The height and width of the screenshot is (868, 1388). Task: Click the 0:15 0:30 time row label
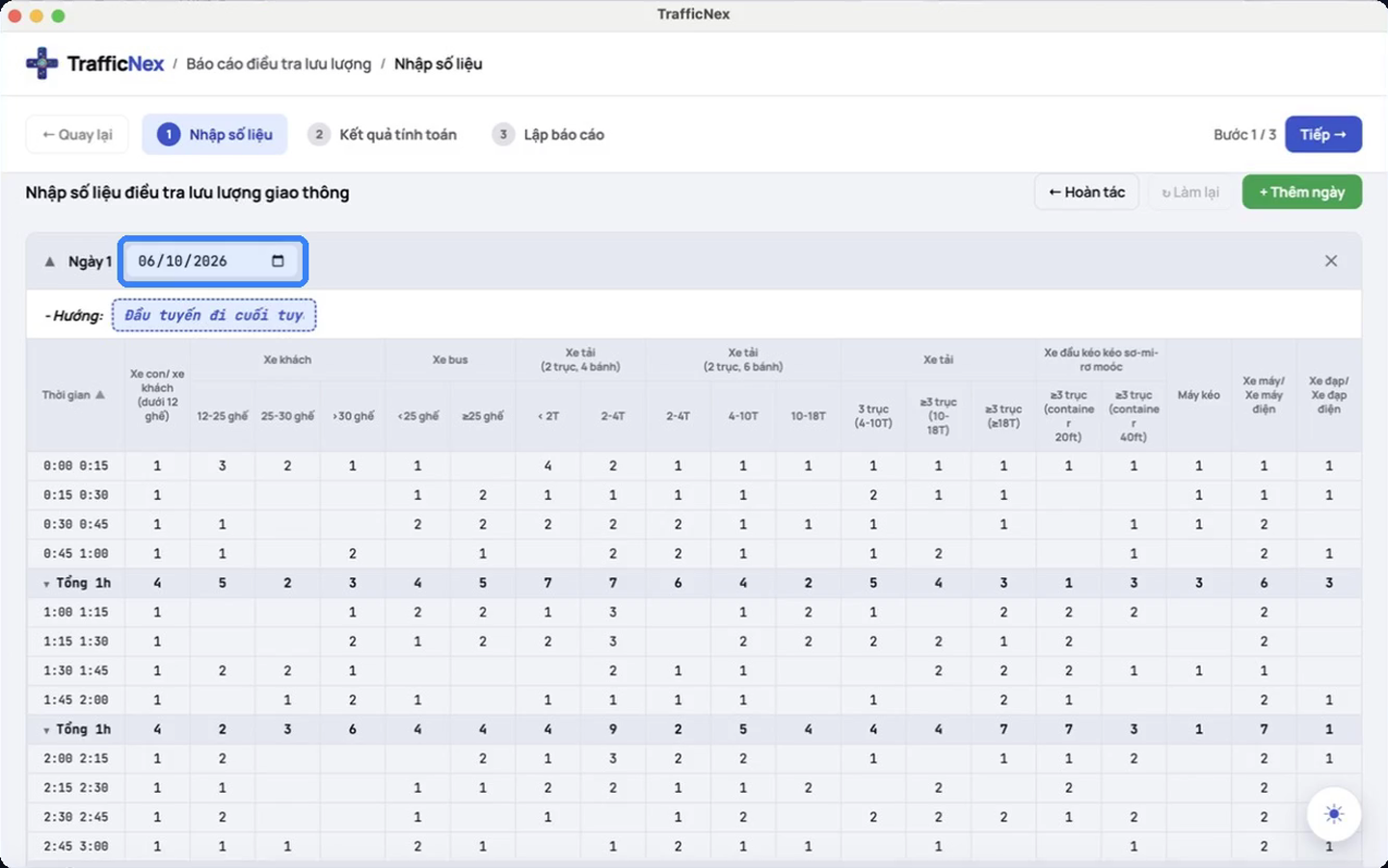click(x=76, y=495)
